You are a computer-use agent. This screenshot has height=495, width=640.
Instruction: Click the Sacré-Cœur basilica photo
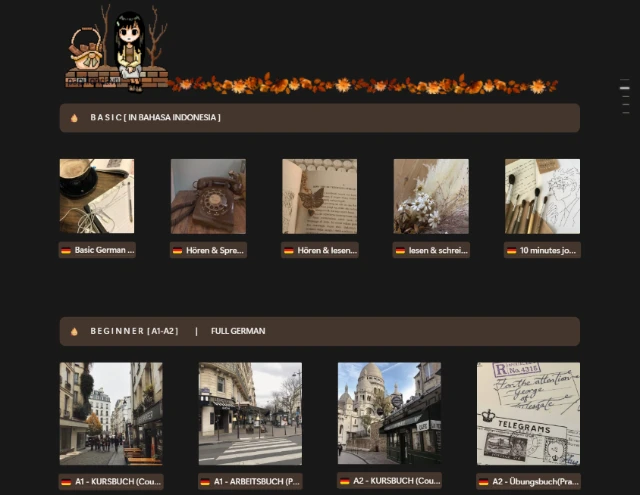389,413
